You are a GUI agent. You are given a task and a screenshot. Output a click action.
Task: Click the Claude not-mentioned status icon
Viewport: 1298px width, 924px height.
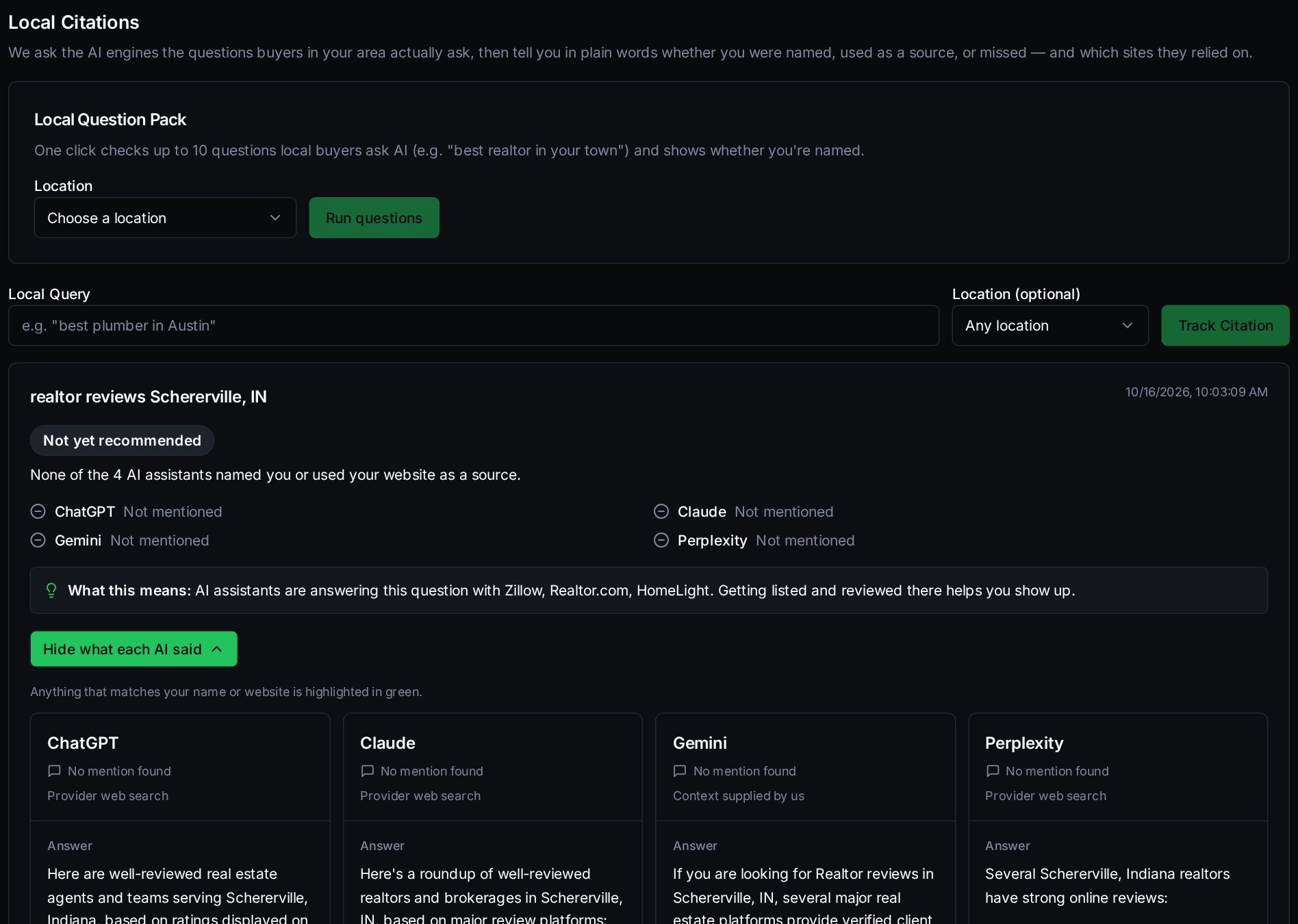pos(661,511)
